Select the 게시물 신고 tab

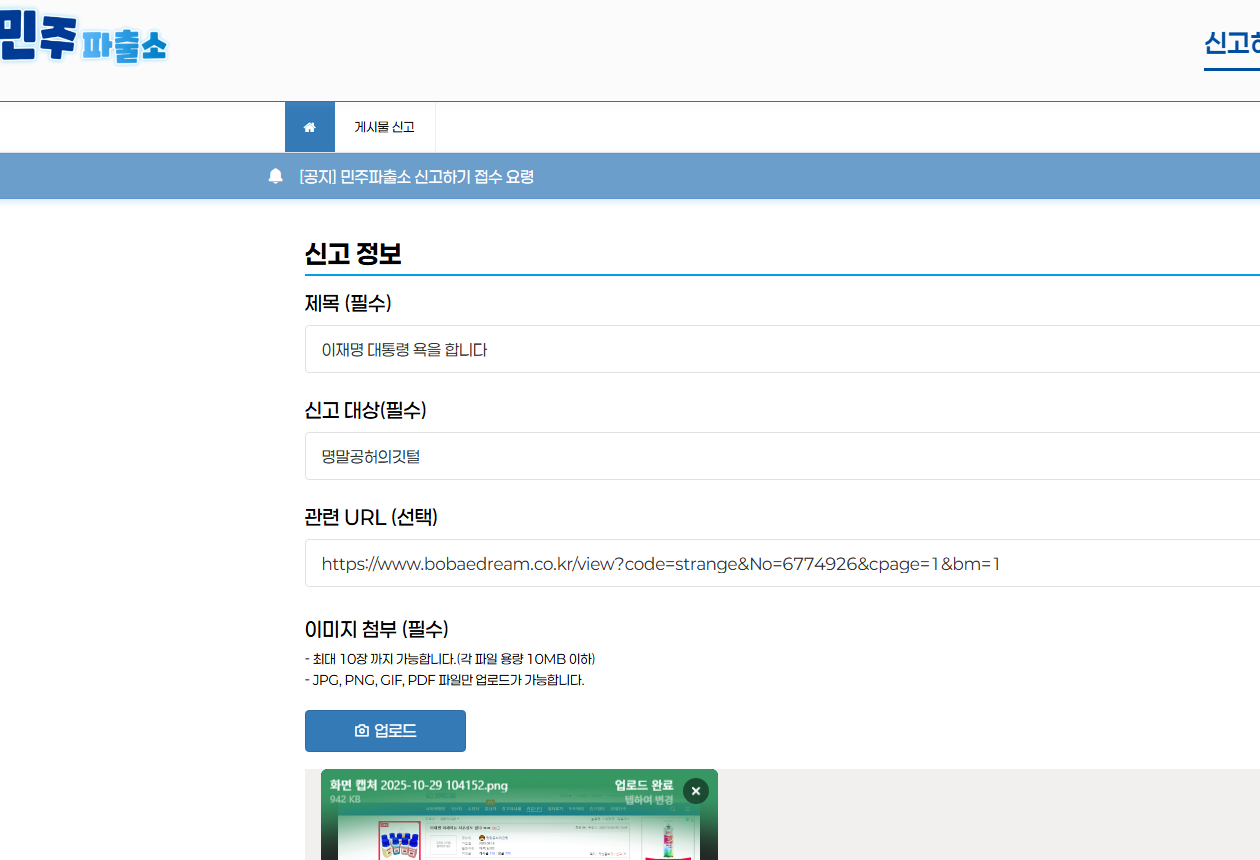tap(385, 126)
